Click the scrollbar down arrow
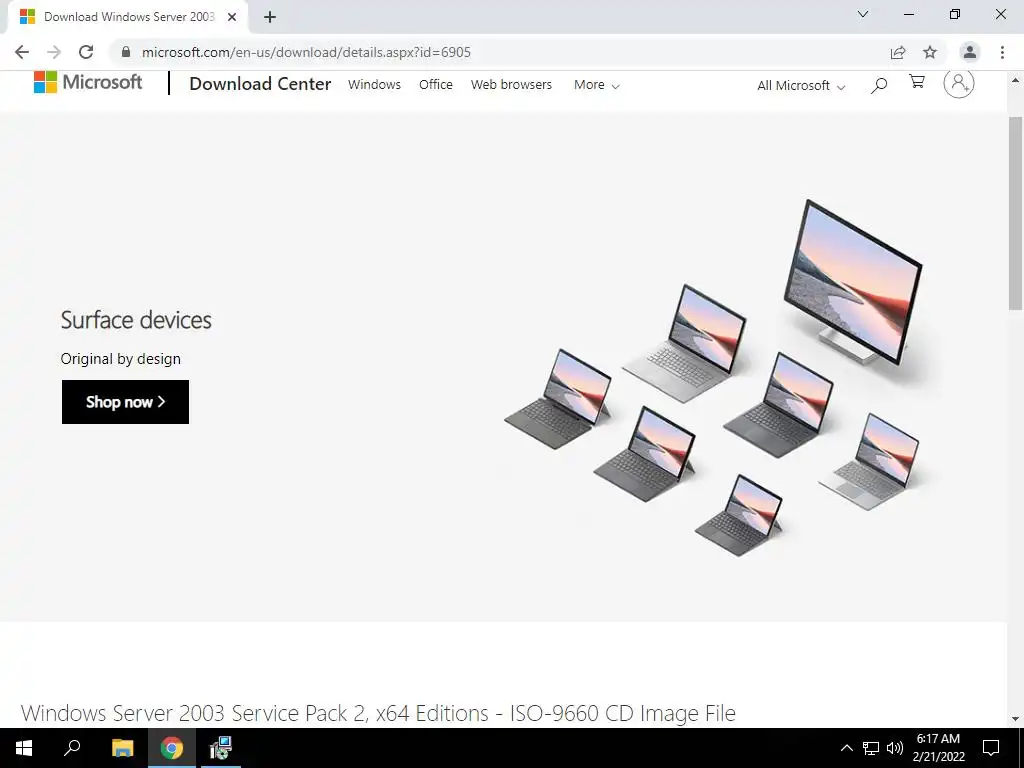 point(1015,719)
